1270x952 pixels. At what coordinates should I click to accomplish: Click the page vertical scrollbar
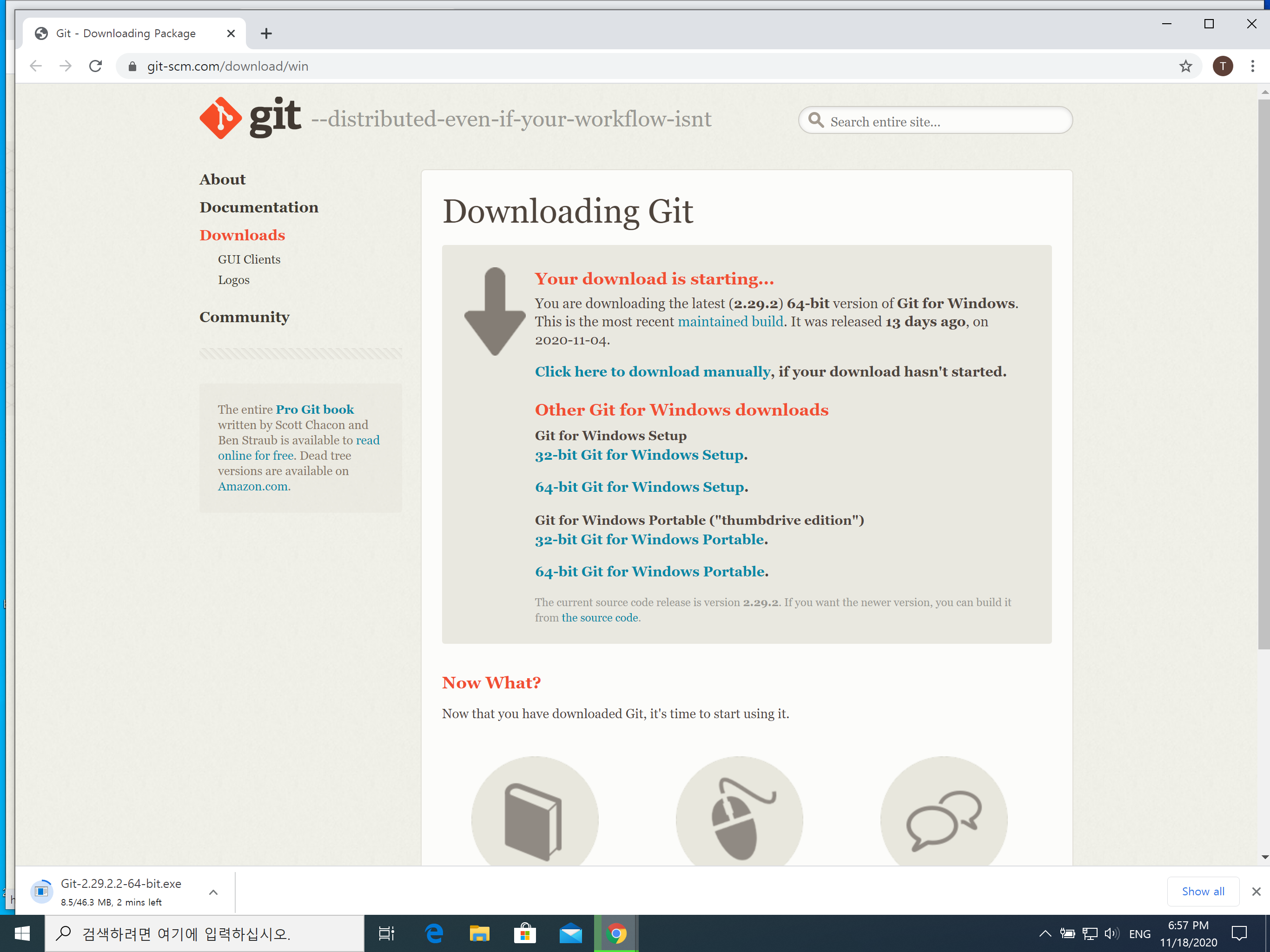point(1263,374)
